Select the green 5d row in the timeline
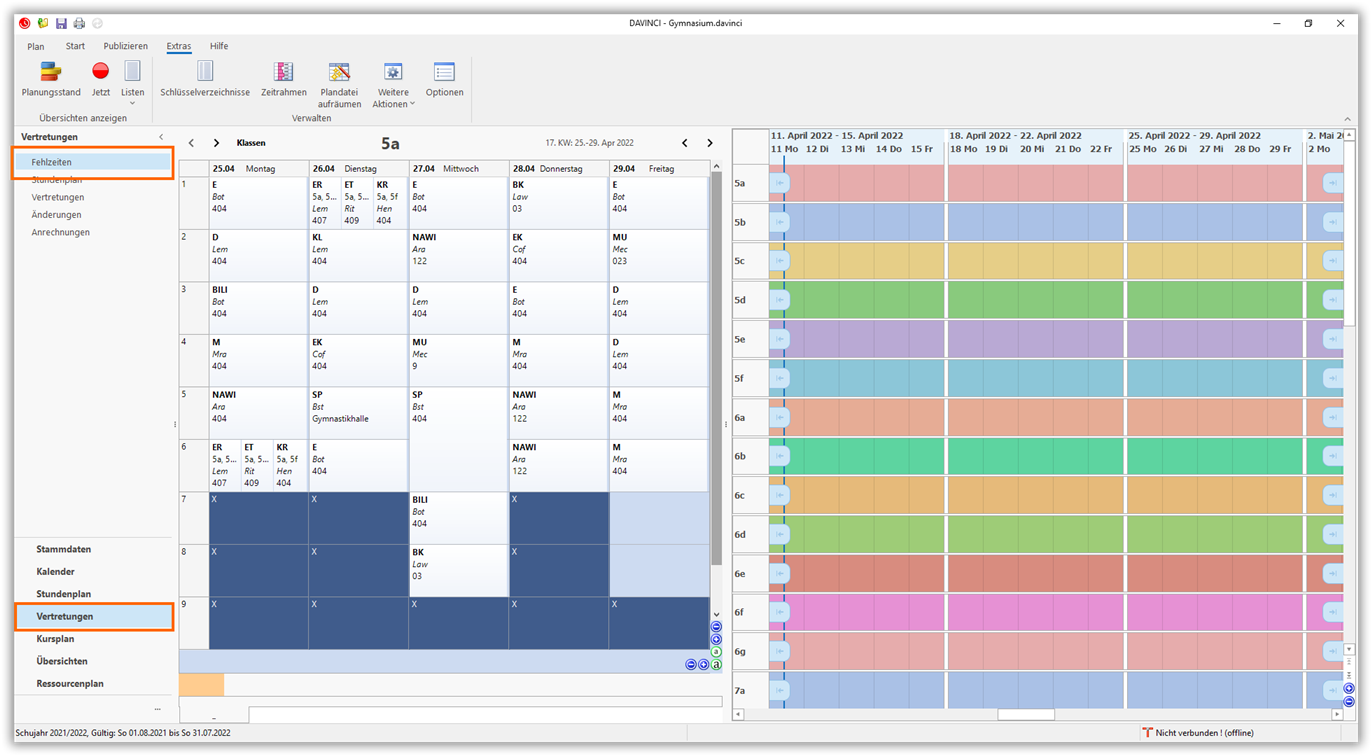The width and height of the screenshot is (1372, 756). click(x=1040, y=300)
